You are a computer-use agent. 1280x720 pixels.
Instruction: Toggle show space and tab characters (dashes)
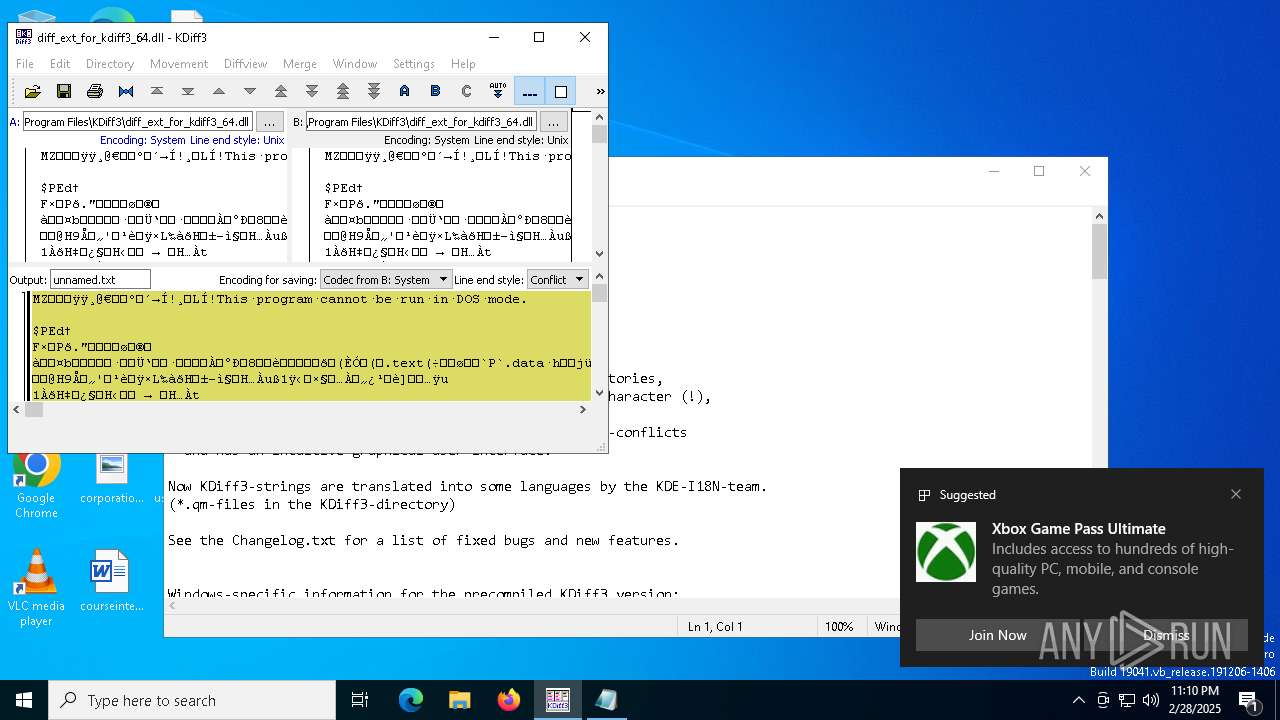pos(530,91)
